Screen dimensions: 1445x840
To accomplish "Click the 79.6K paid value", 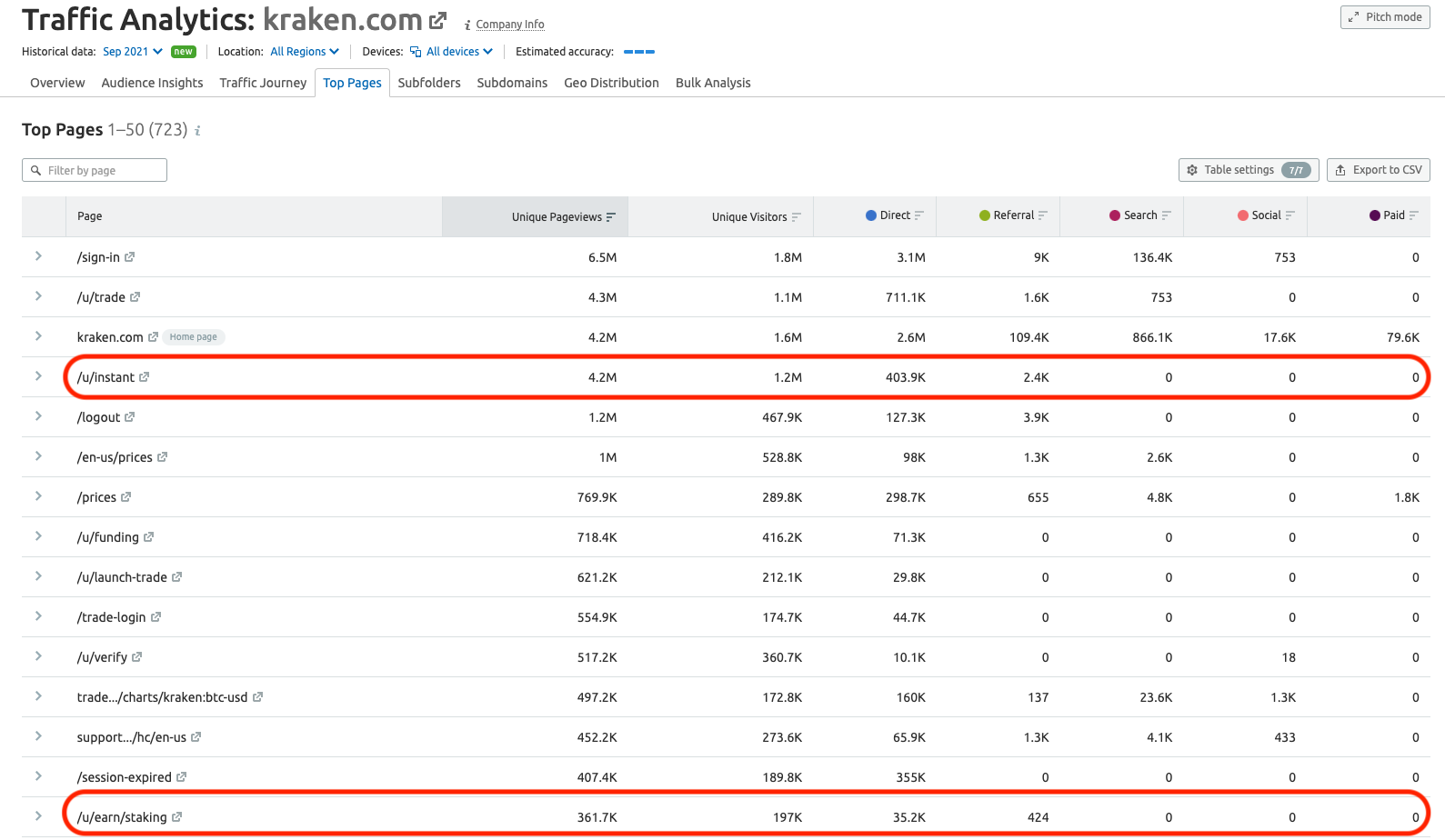I will click(1403, 337).
